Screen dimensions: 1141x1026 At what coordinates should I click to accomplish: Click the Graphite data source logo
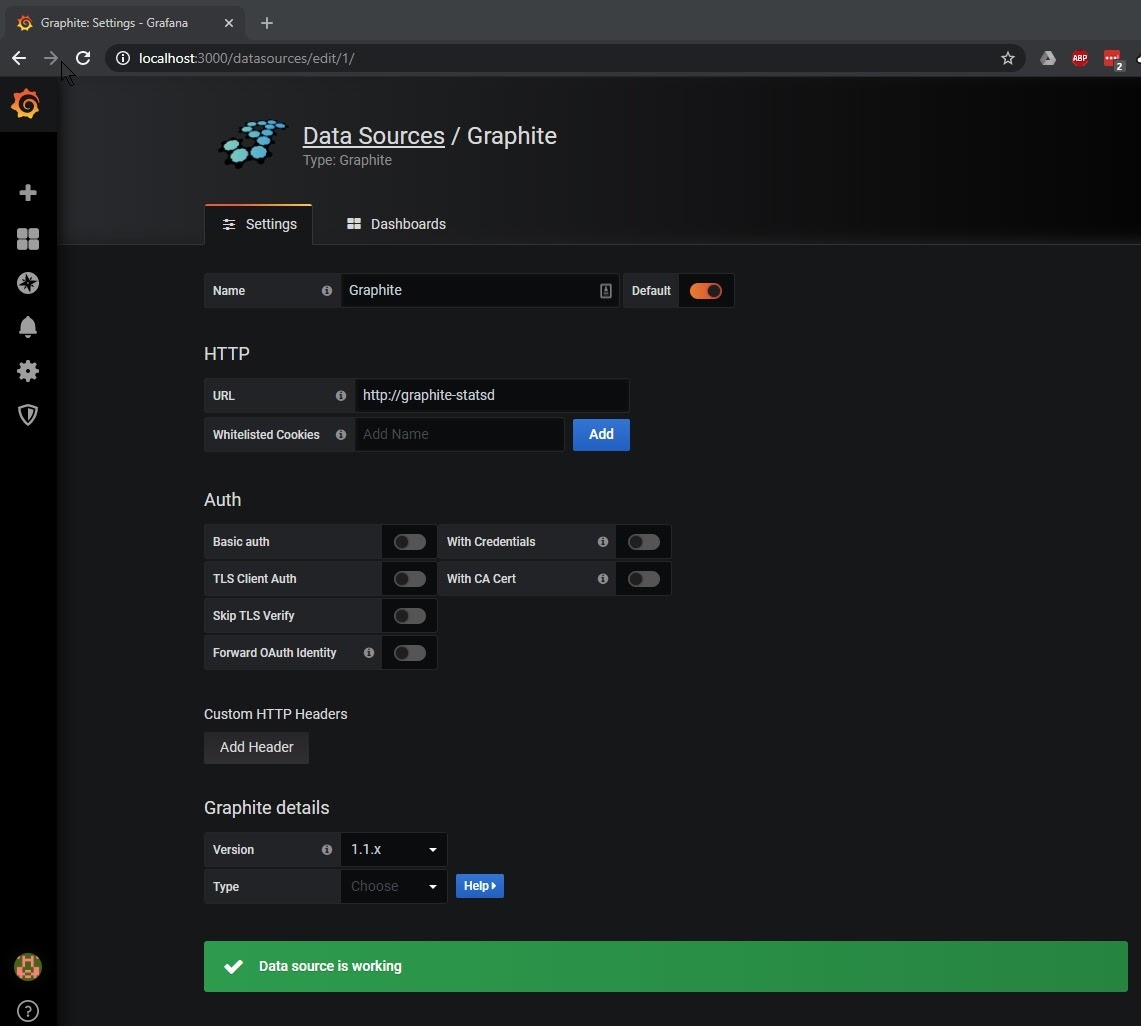click(x=252, y=143)
